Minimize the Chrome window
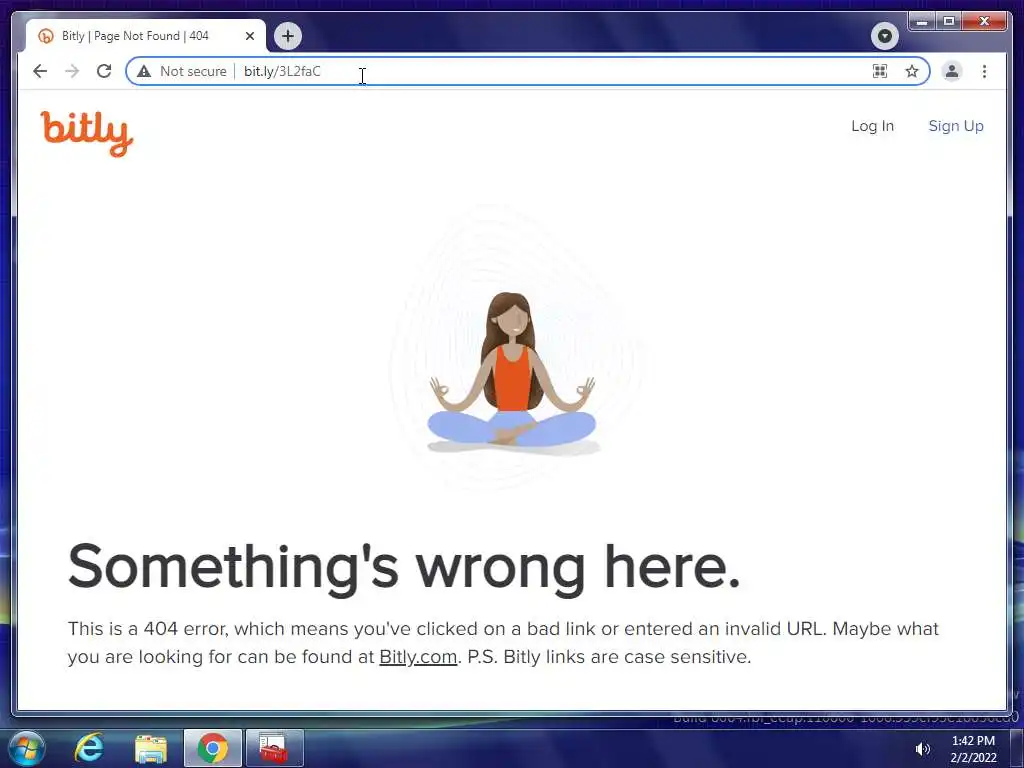1024x768 pixels. (922, 22)
